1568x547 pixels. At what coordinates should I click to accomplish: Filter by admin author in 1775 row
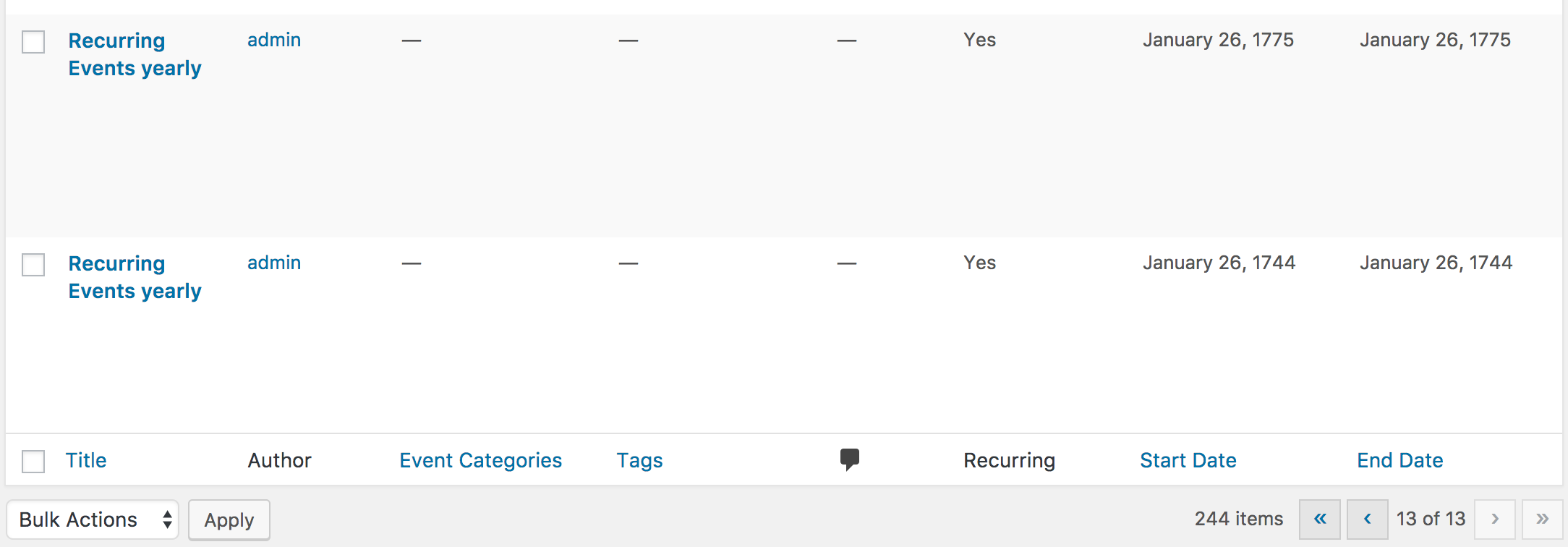tap(274, 40)
